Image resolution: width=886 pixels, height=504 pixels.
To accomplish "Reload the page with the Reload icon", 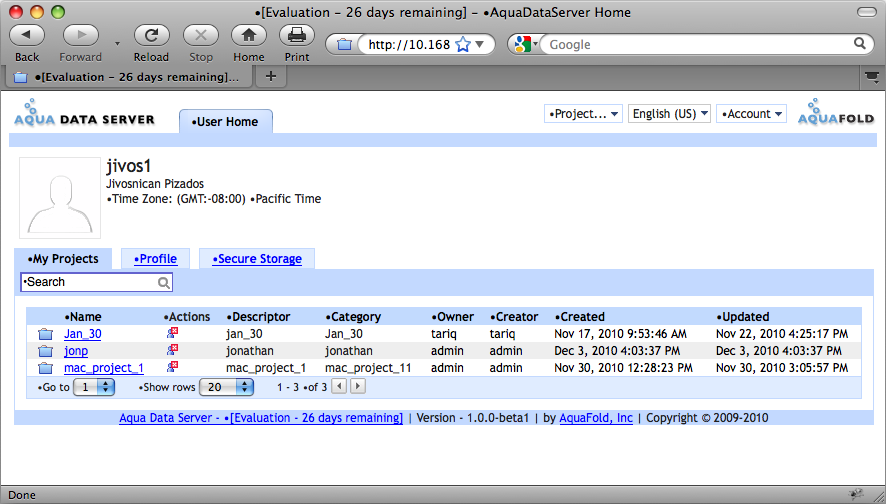I will [151, 35].
